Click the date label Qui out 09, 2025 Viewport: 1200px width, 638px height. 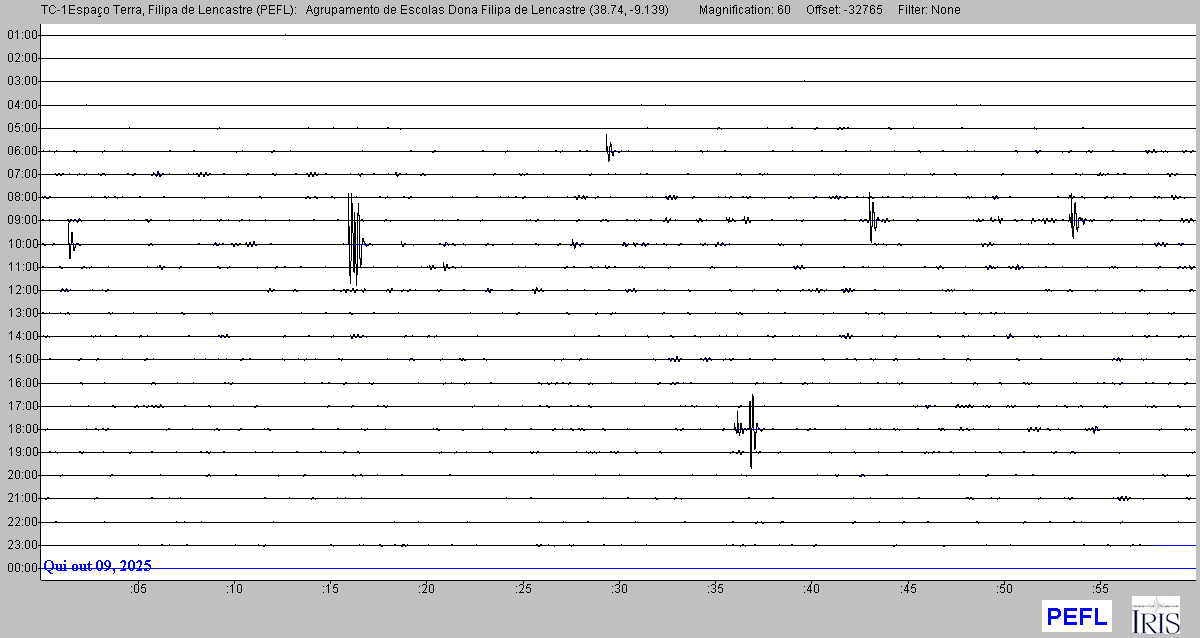[97, 566]
